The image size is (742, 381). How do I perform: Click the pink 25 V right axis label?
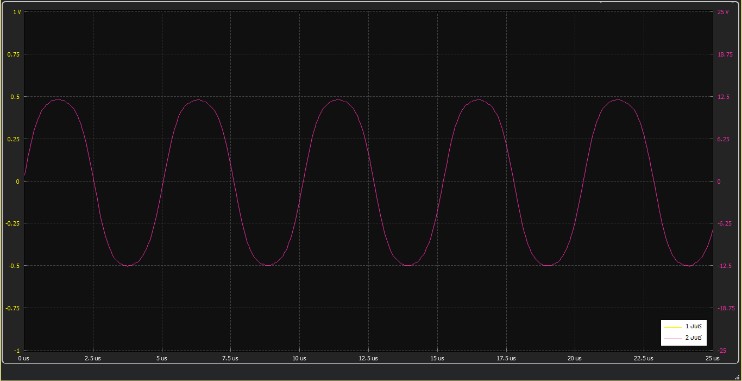tap(722, 12)
